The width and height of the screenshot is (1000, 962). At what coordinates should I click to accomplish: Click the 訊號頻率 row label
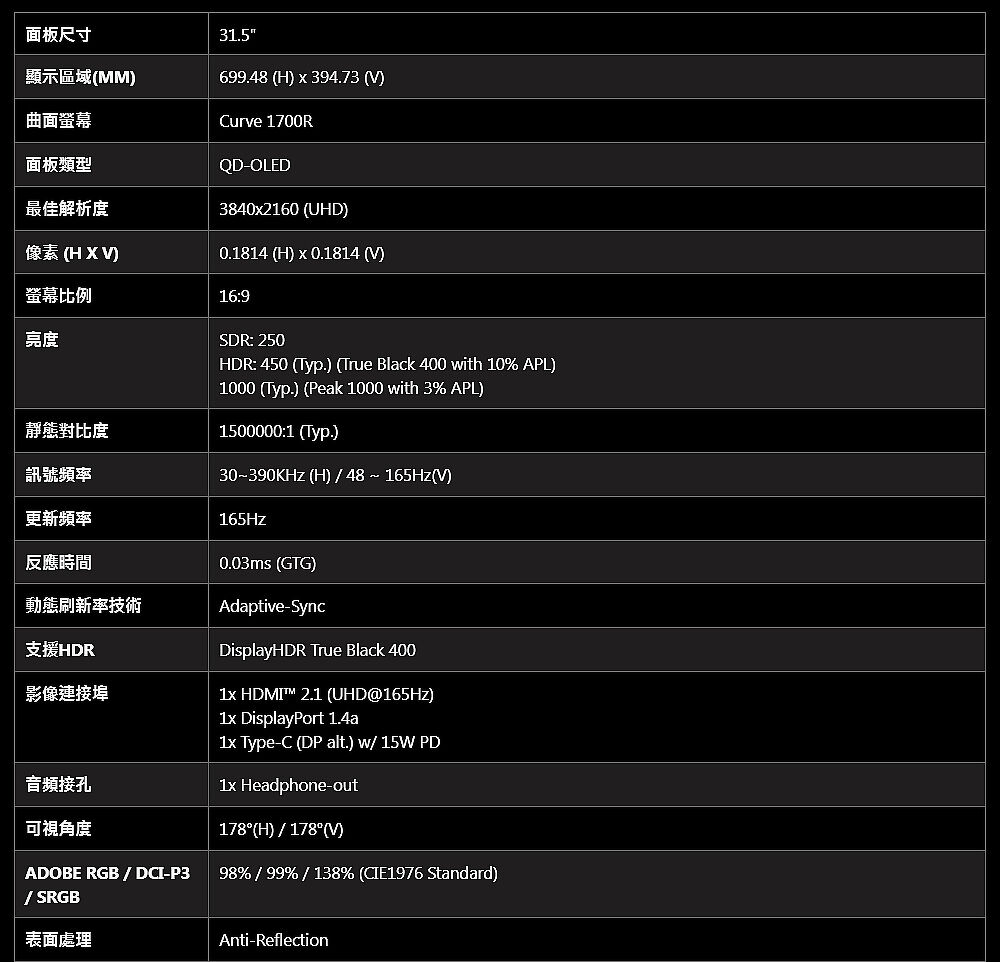[58, 475]
